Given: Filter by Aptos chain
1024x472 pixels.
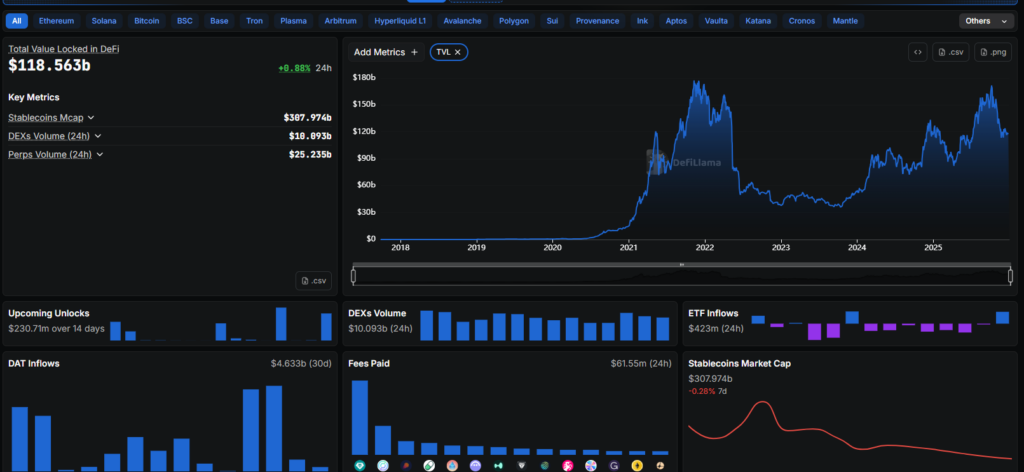Looking at the screenshot, I should click(x=677, y=21).
